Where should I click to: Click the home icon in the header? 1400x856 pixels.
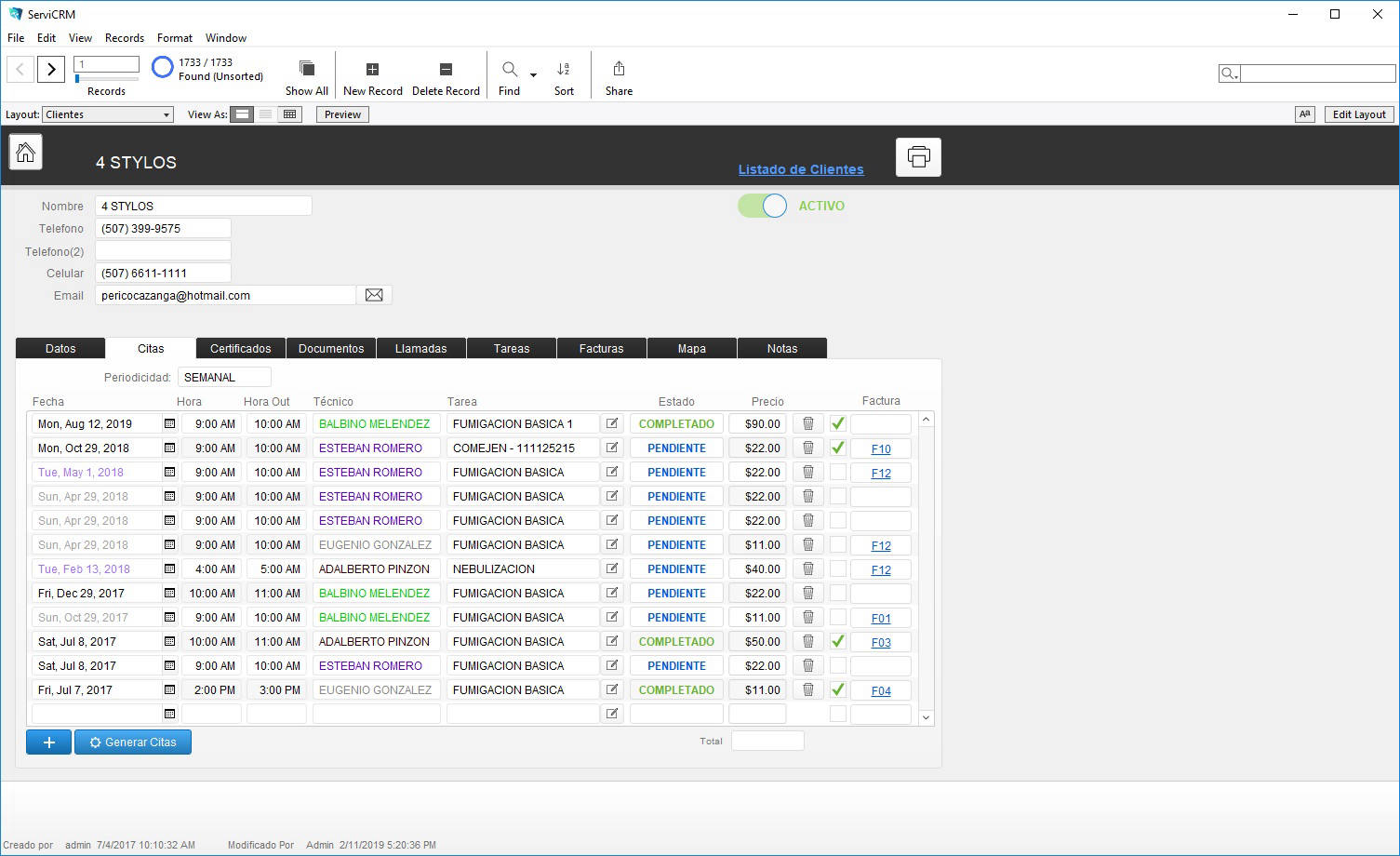(x=26, y=153)
